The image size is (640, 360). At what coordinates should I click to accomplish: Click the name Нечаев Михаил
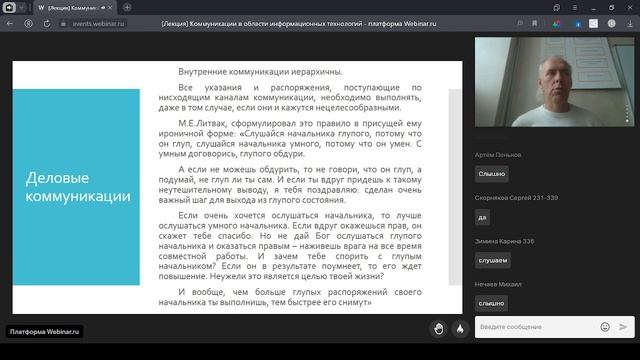pyautogui.click(x=498, y=284)
